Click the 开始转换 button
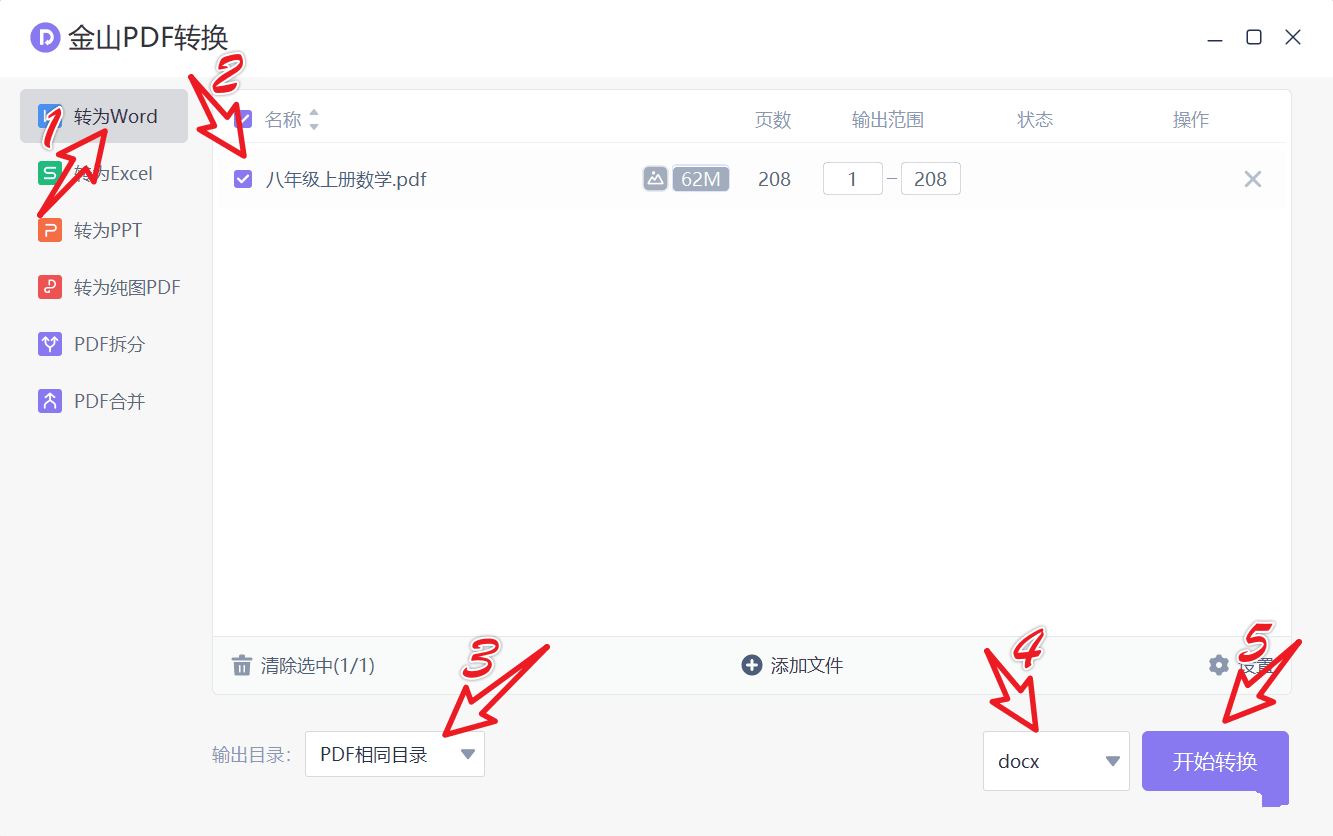 coord(1215,761)
